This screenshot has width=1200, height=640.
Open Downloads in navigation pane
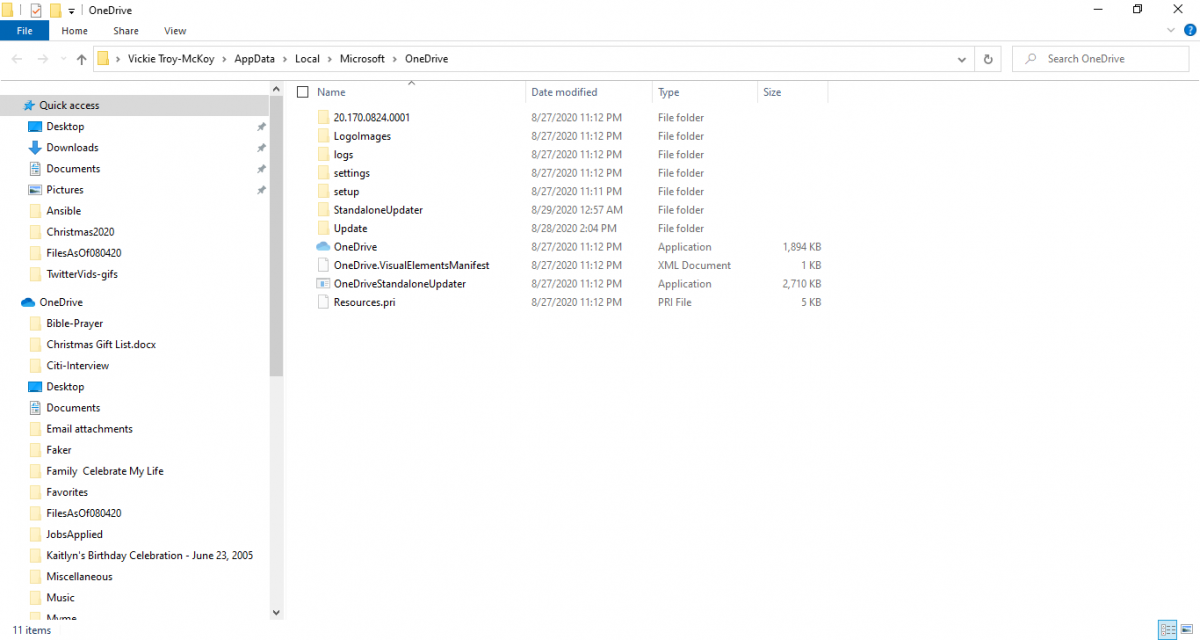72,147
